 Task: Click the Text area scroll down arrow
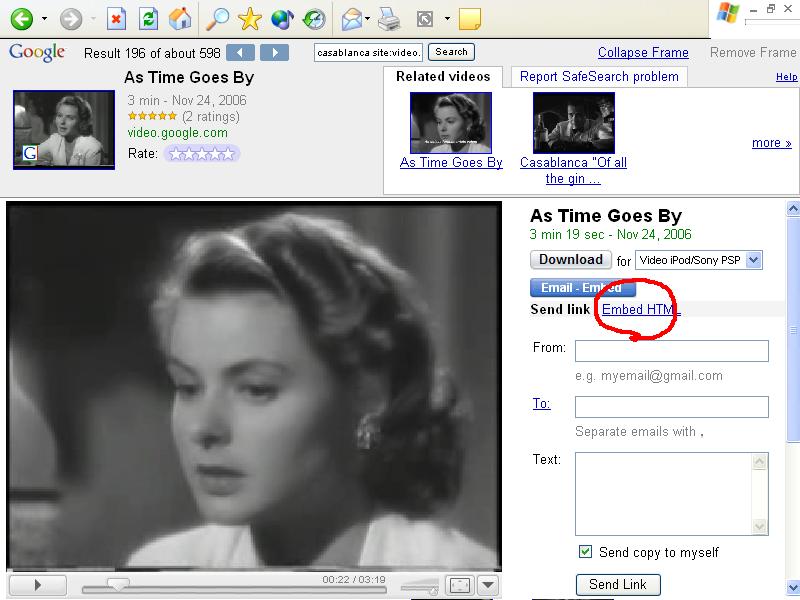click(x=759, y=527)
